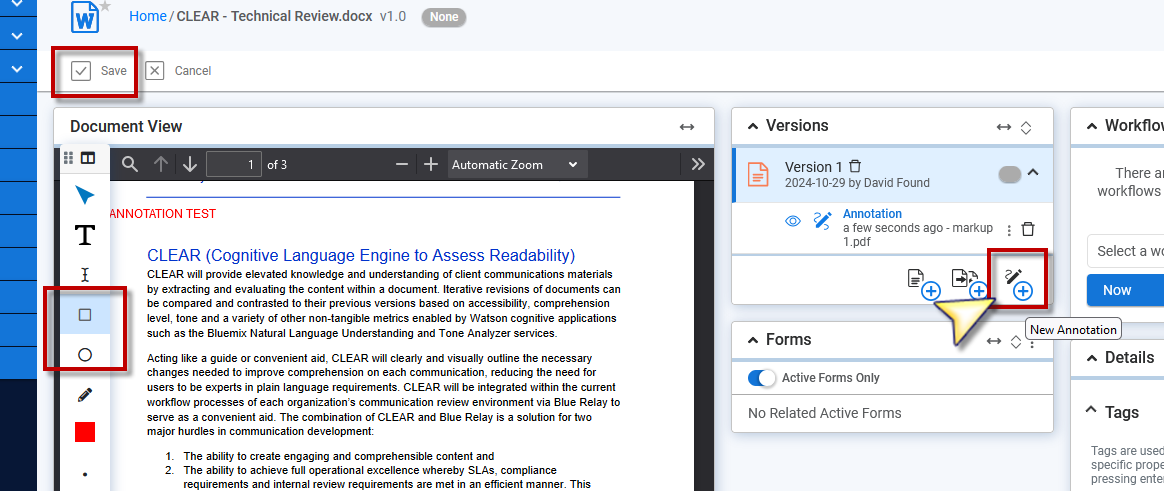The width and height of the screenshot is (1164, 491).
Task: Collapse the Tags section chevron
Action: (x=1091, y=410)
